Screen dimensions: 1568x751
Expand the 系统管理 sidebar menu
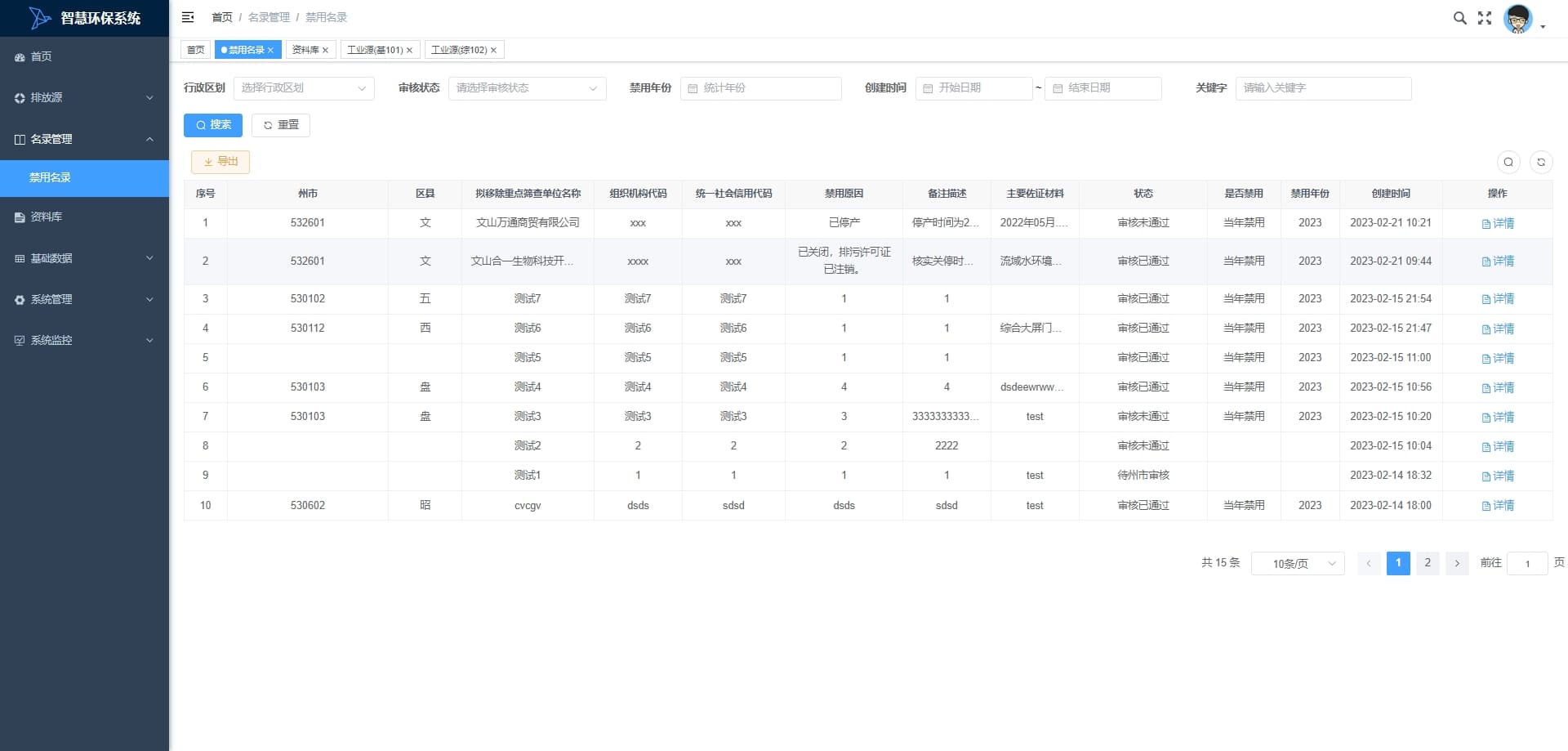point(84,299)
